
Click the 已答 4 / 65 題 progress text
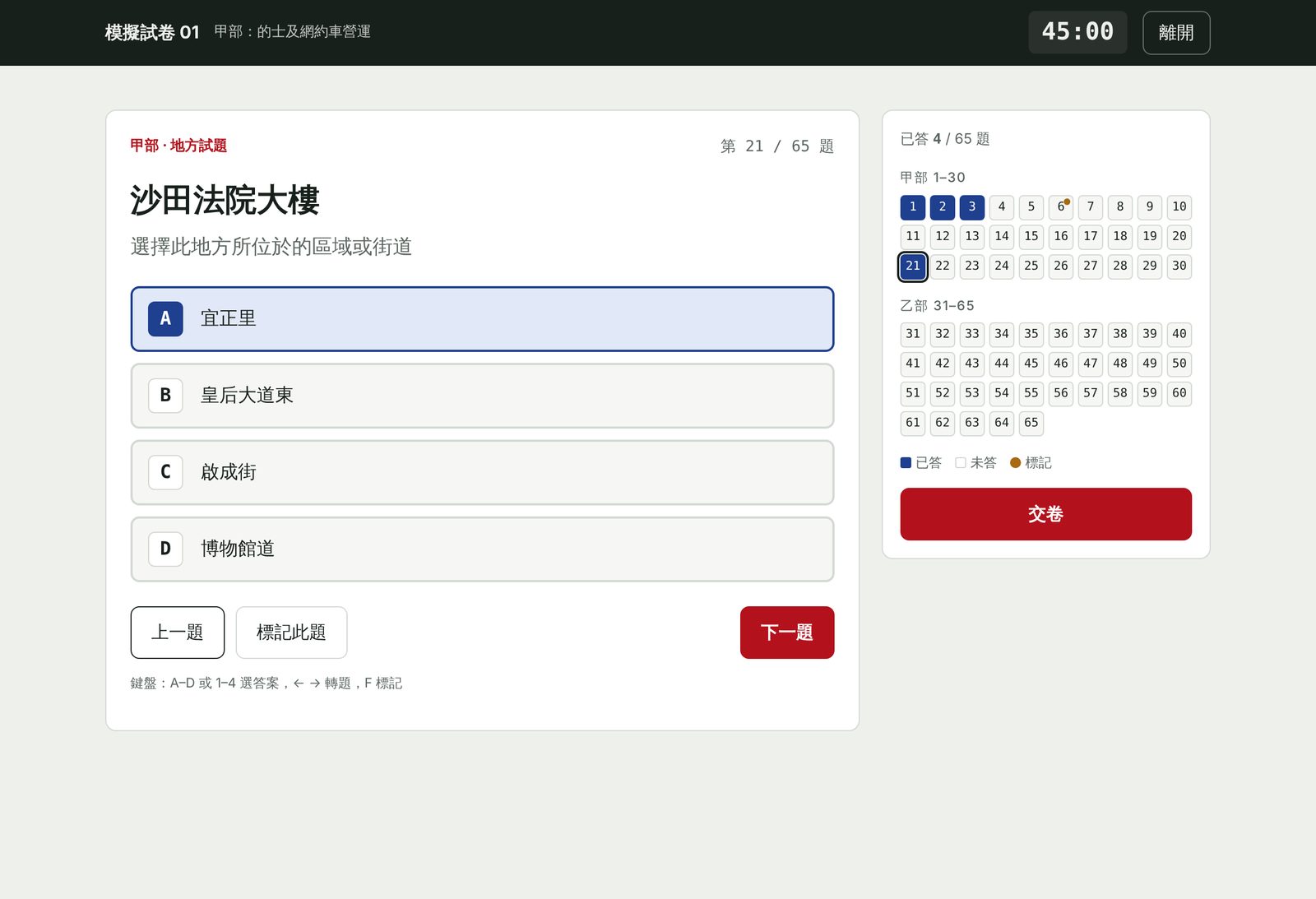(x=945, y=139)
